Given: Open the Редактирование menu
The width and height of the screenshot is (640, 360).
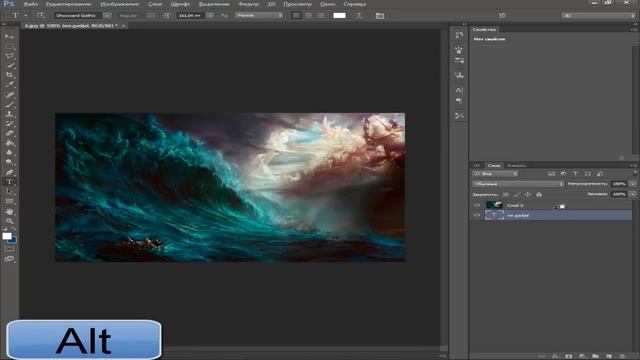Looking at the screenshot, I should [69, 4].
